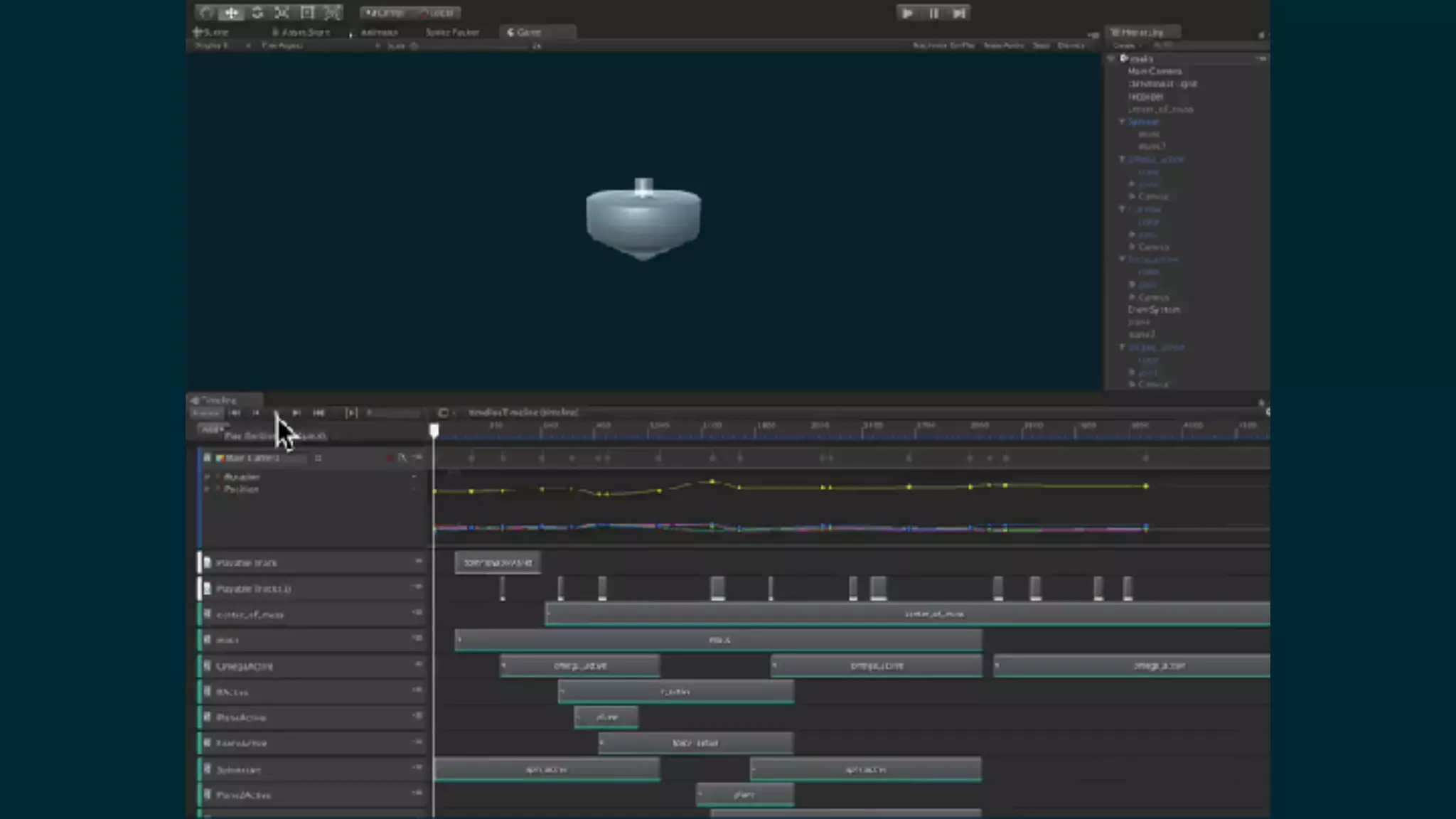
Task: Click the editor Step frame button
Action: click(959, 13)
